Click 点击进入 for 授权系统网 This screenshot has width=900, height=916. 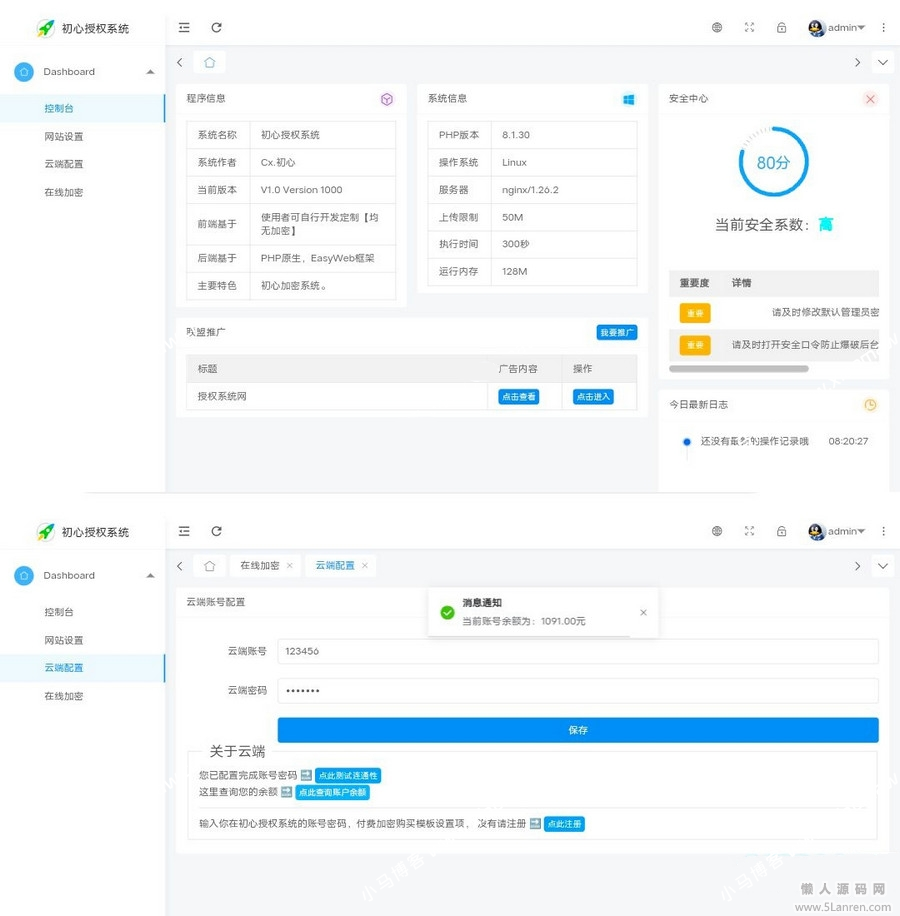click(x=592, y=397)
